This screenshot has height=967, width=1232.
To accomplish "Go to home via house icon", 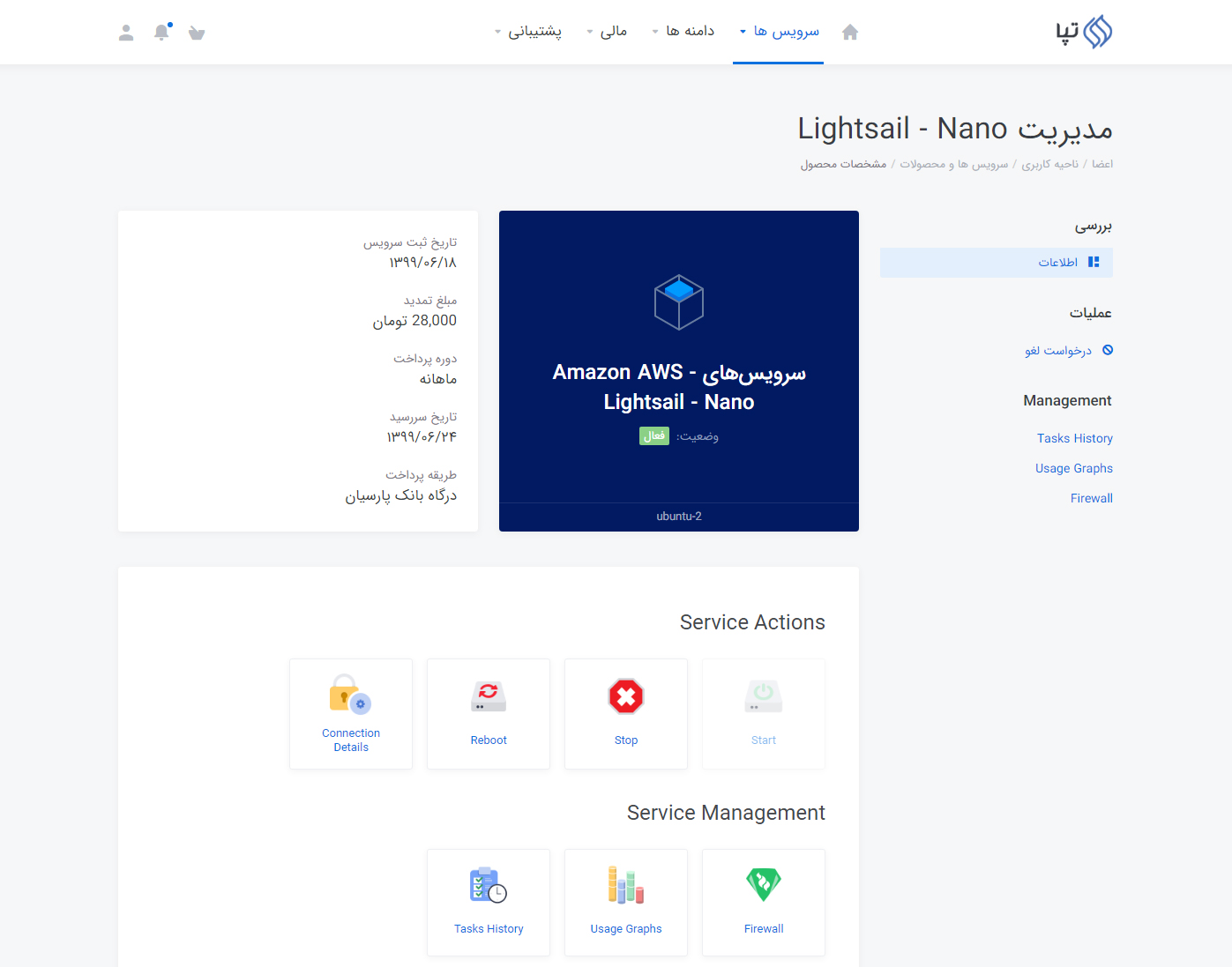I will (x=850, y=32).
